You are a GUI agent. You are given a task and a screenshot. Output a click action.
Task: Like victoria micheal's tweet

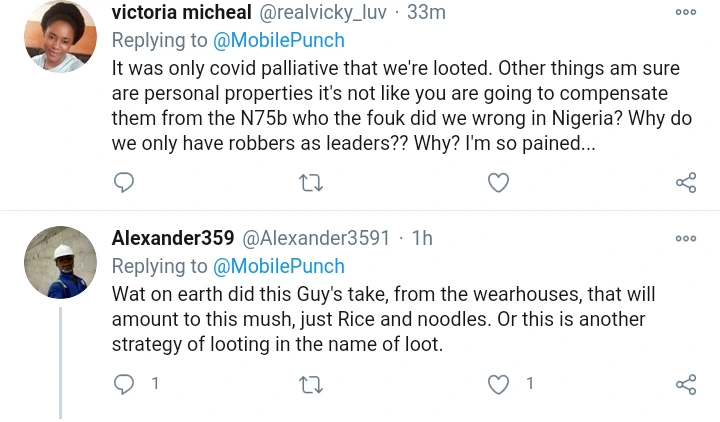click(x=498, y=182)
